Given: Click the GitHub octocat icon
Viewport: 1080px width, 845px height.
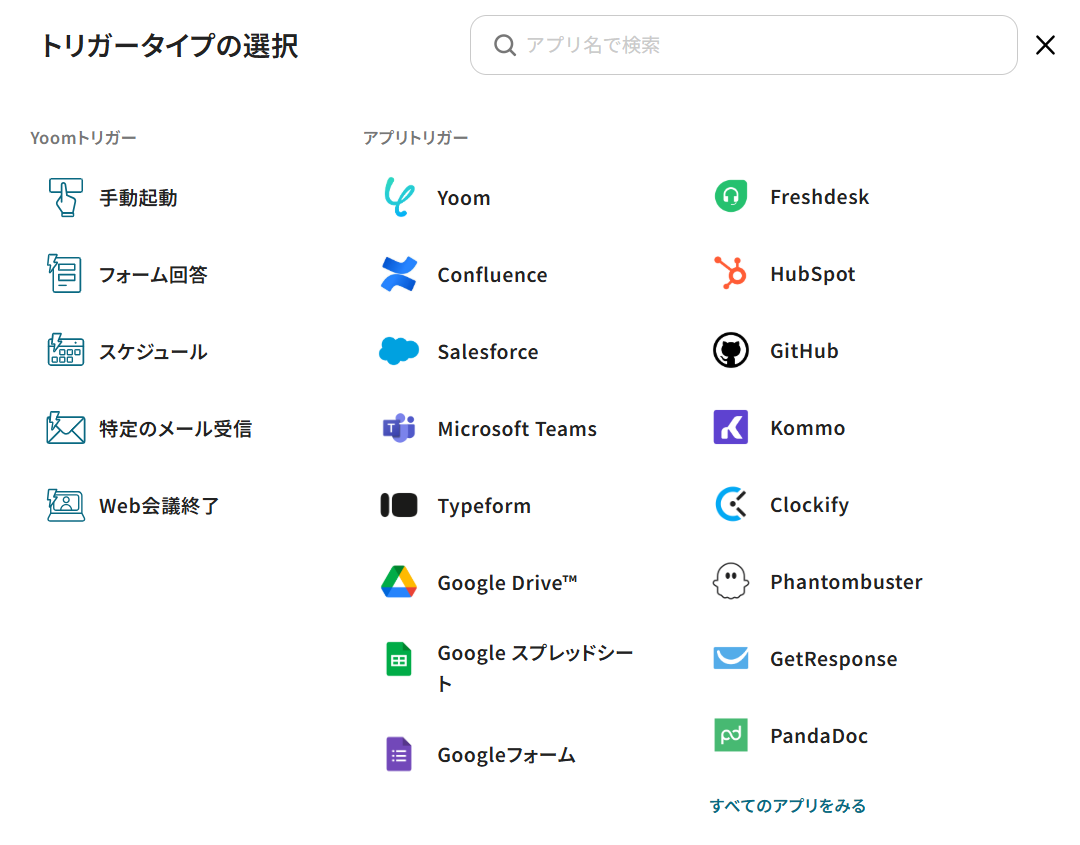Looking at the screenshot, I should [x=731, y=351].
